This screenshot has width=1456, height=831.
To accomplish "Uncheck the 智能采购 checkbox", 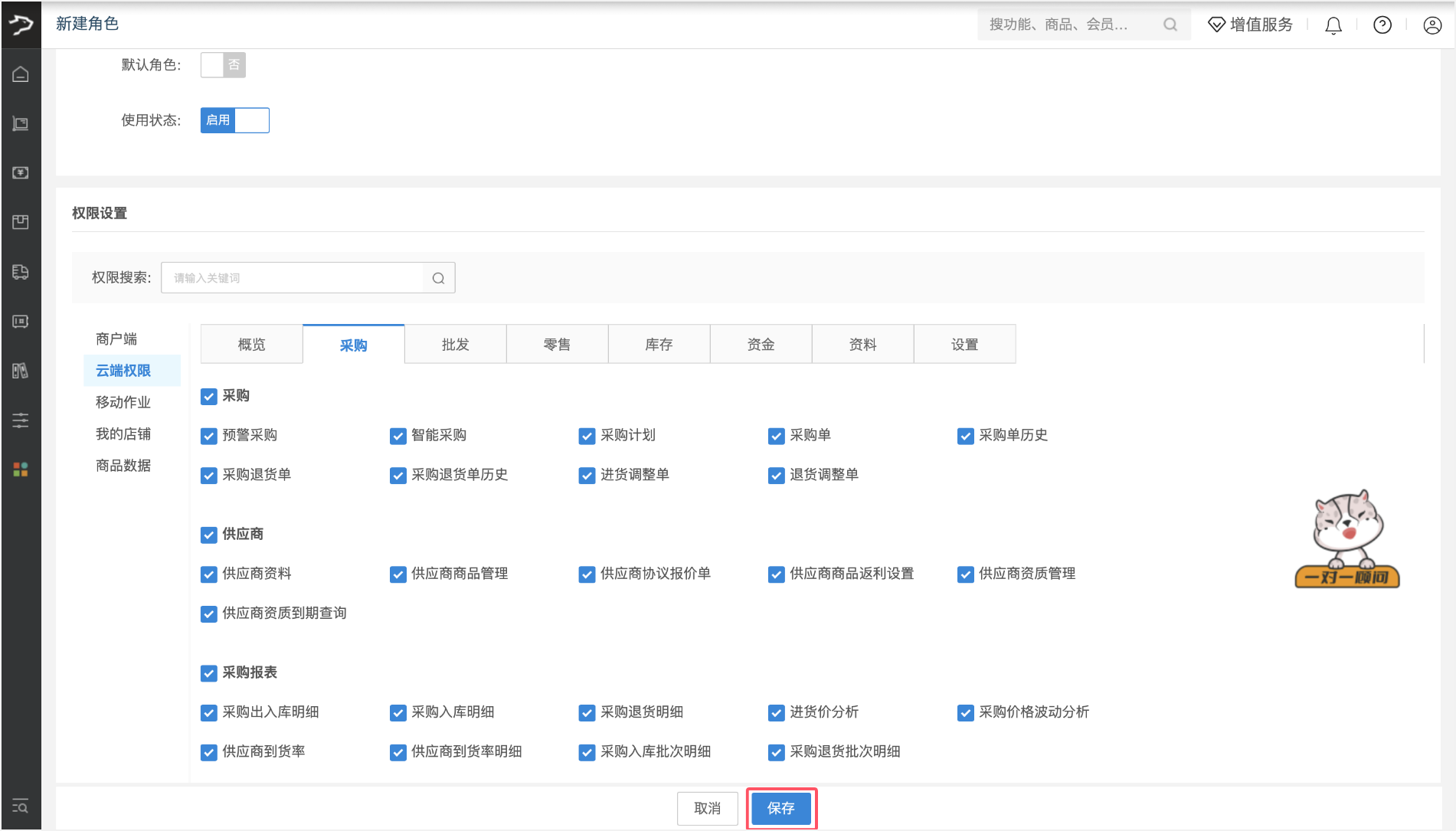I will tap(398, 436).
